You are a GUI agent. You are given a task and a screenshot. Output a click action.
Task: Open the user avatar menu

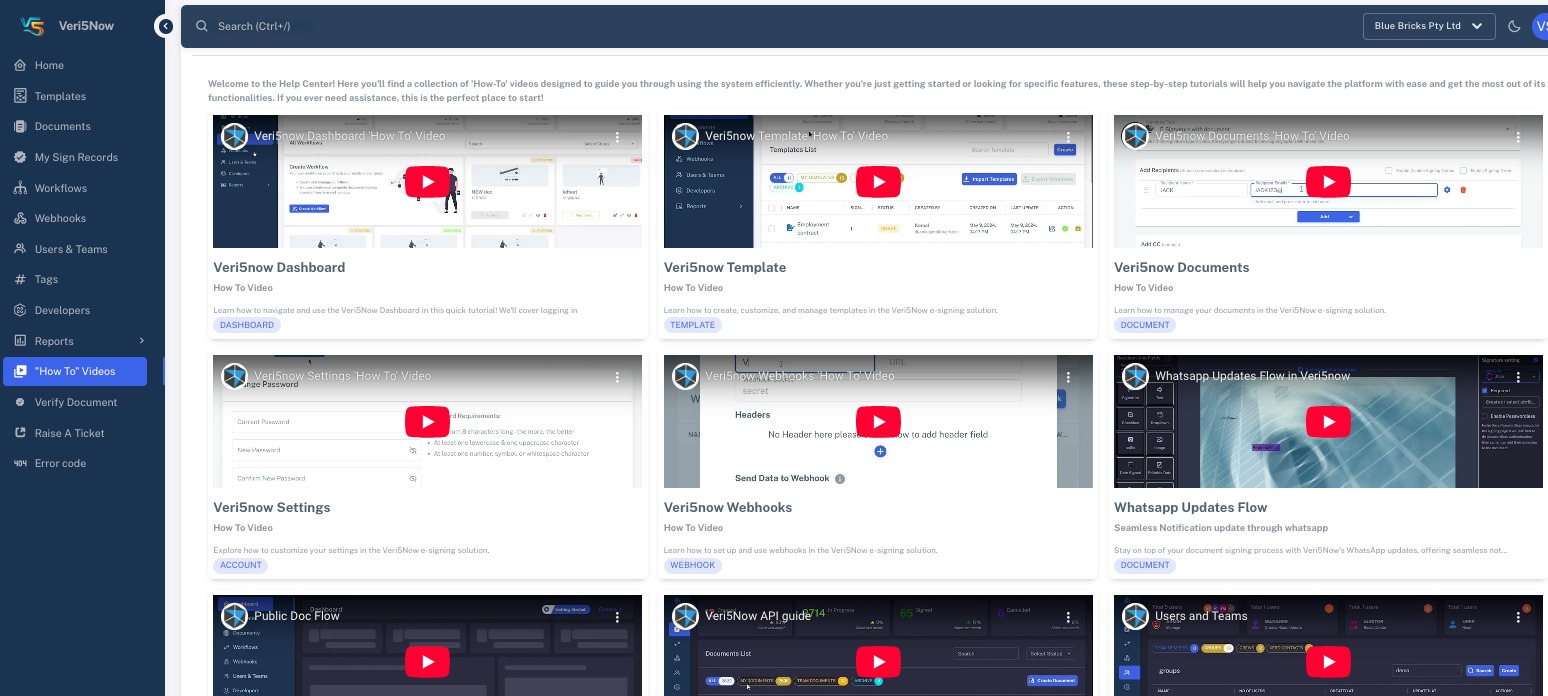coord(1540,26)
